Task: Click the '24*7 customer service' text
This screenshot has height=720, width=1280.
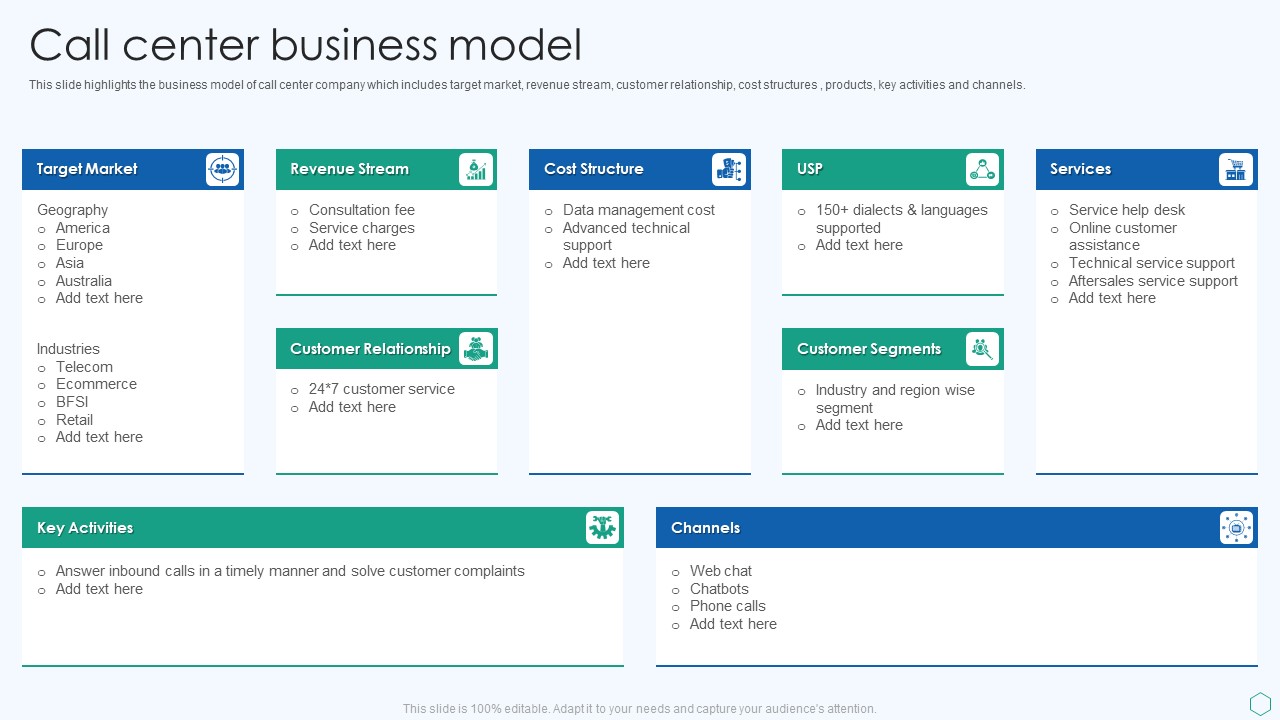Action: (x=382, y=389)
